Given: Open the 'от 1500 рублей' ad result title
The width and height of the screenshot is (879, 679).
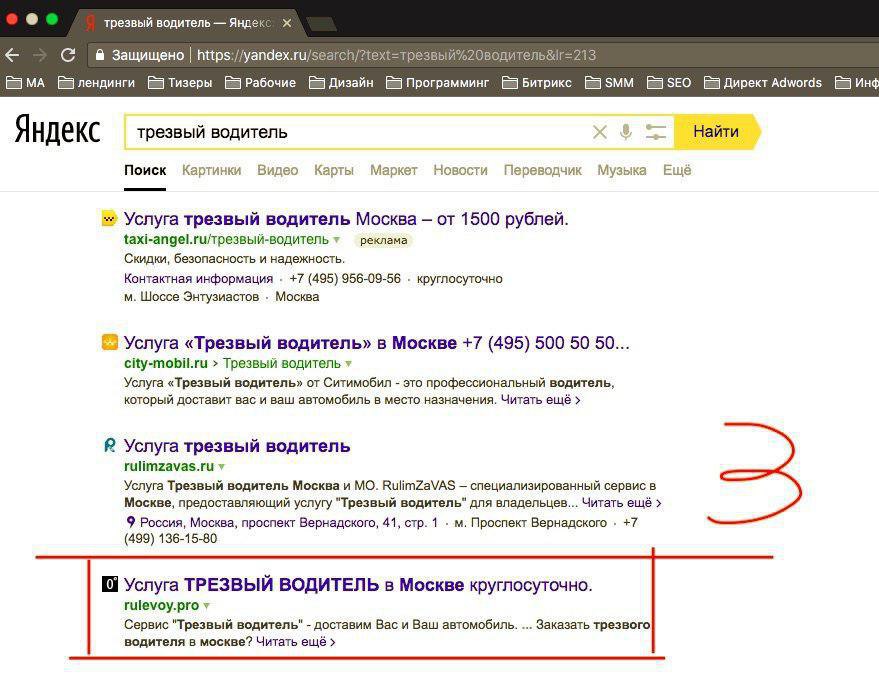Looking at the screenshot, I should [346, 219].
